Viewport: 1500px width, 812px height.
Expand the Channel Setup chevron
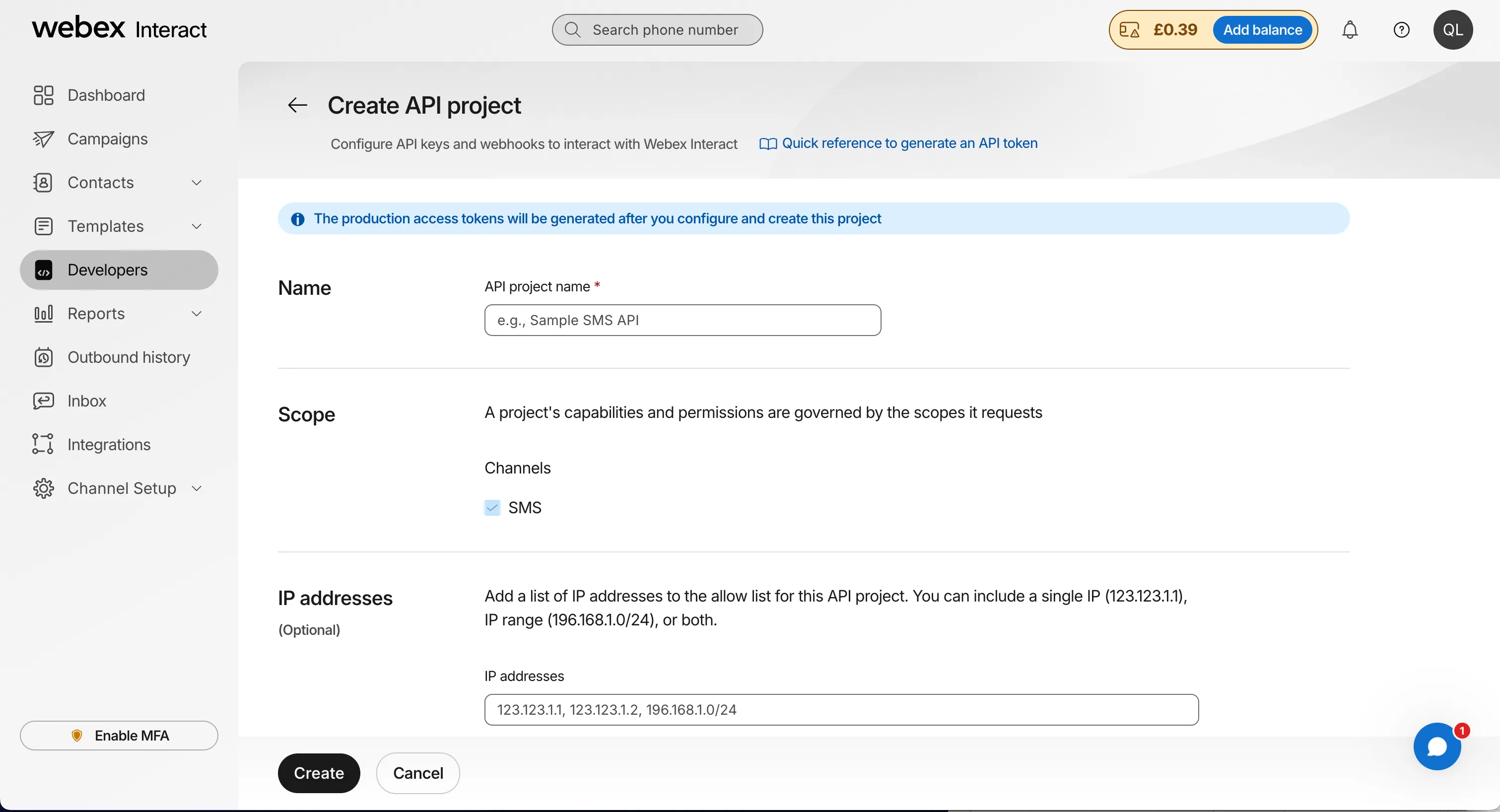(x=197, y=488)
